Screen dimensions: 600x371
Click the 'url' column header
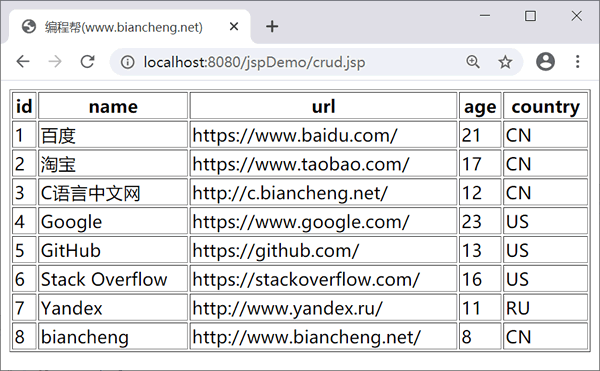[323, 106]
